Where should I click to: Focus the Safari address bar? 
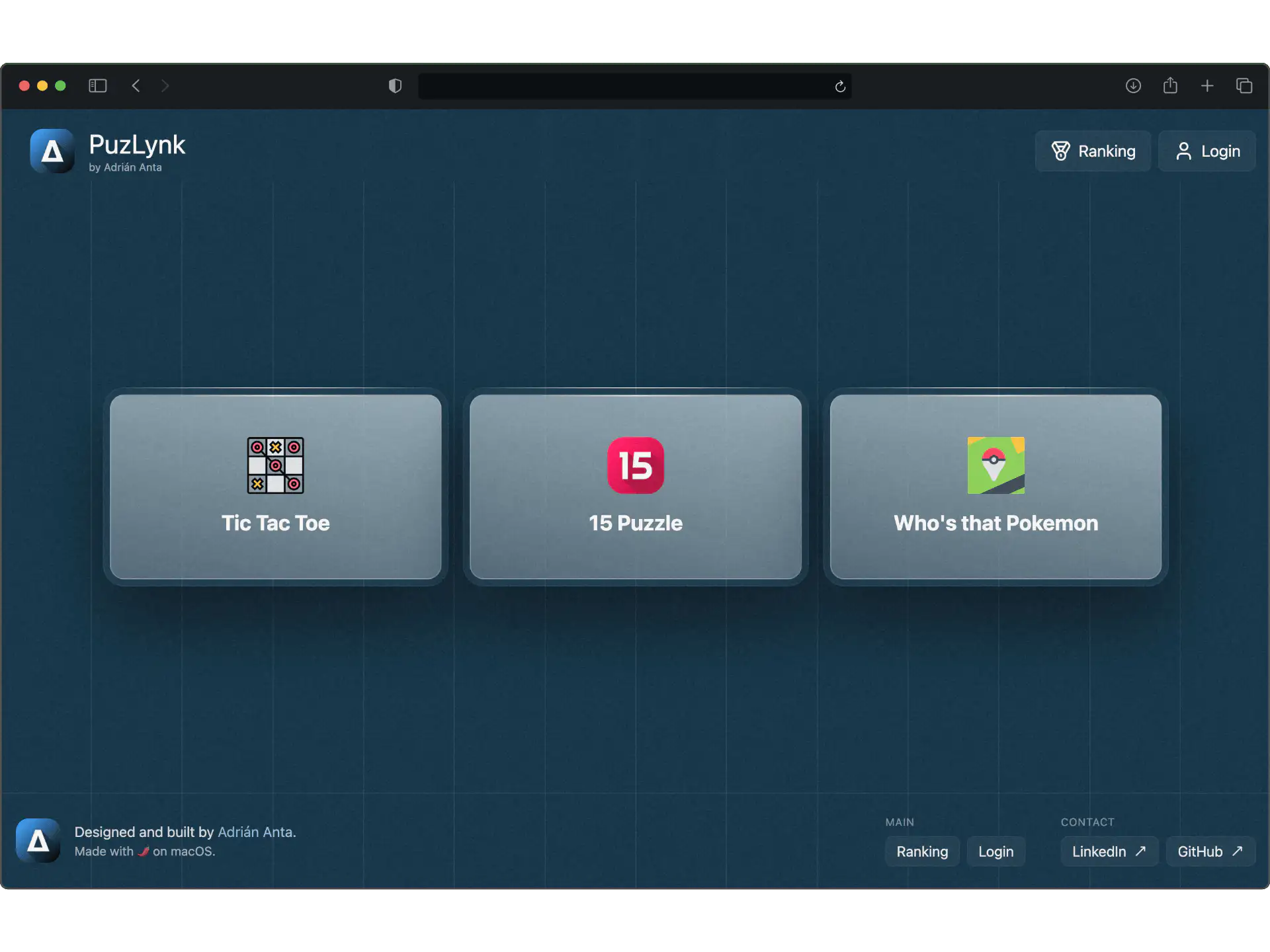coord(635,86)
